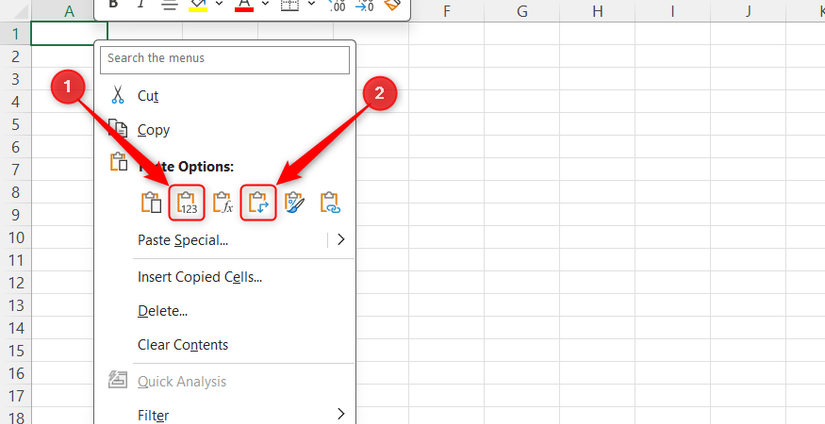Image resolution: width=825 pixels, height=424 pixels.
Task: Select Paste Values (123) option
Action: click(186, 203)
